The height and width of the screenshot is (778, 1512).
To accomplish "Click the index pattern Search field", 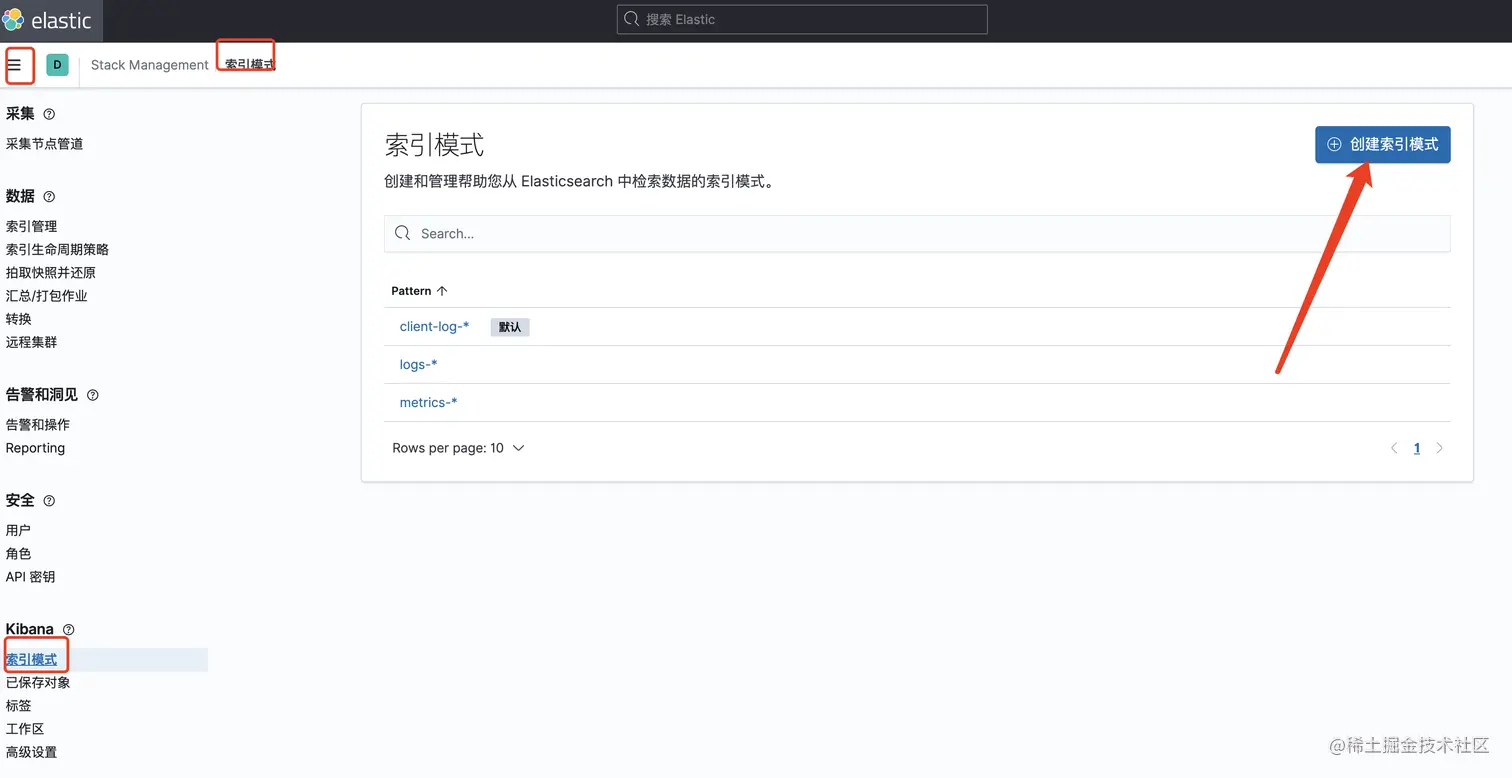I will (x=917, y=233).
